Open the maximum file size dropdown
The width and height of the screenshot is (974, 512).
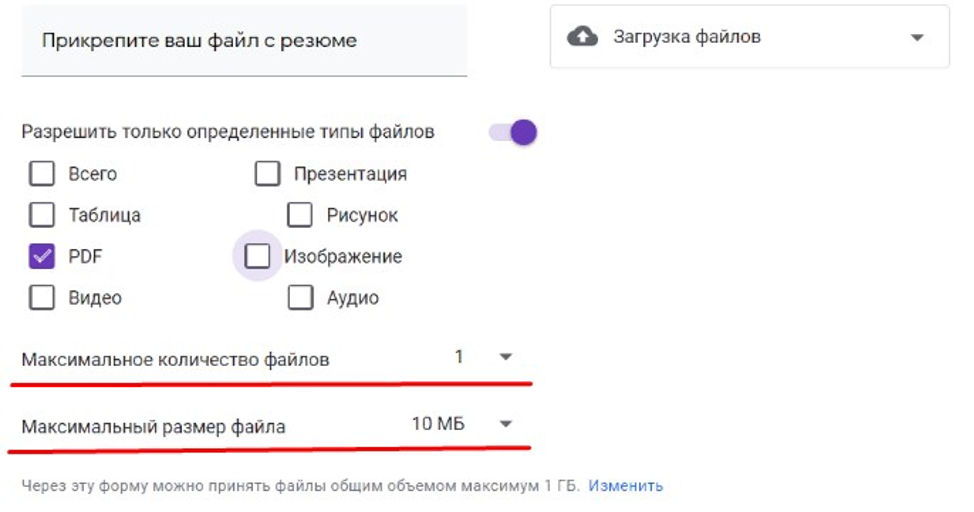[506, 425]
